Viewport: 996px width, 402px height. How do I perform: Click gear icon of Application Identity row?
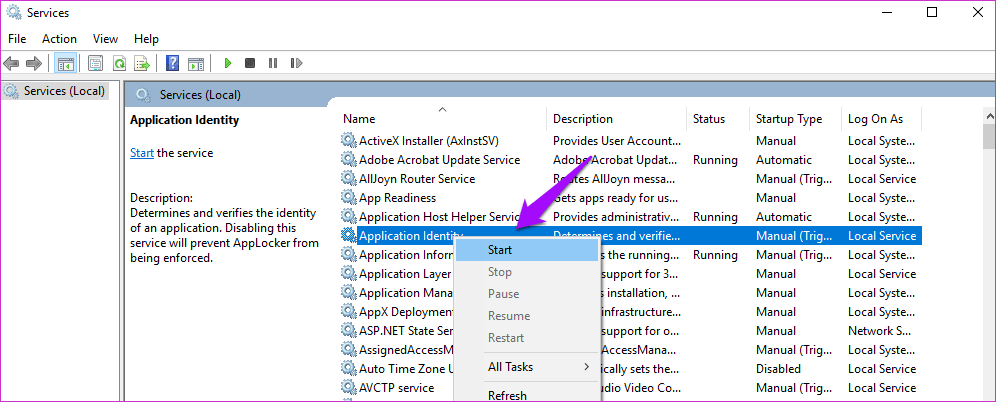(348, 236)
